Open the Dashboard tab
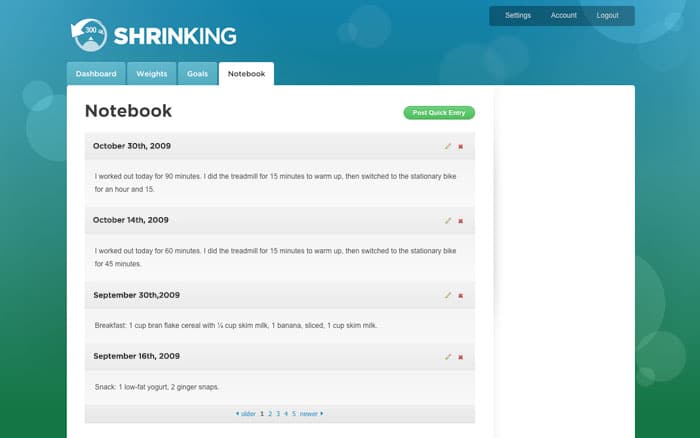700x438 pixels. [x=96, y=74]
